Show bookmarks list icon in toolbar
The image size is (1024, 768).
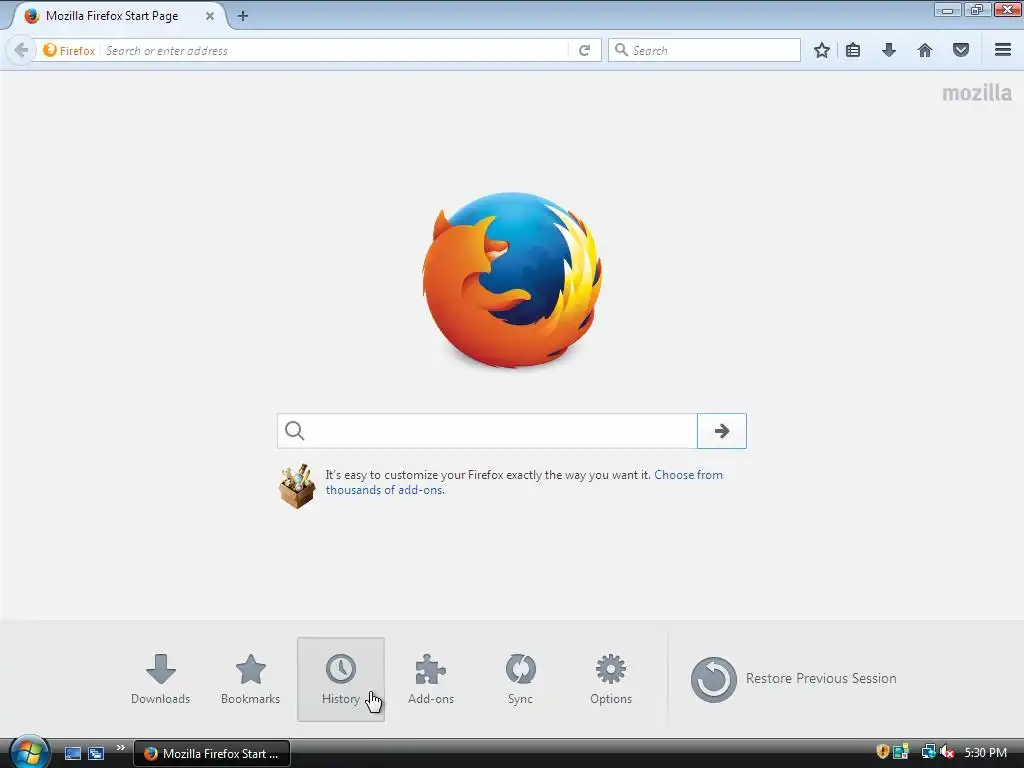tap(853, 50)
